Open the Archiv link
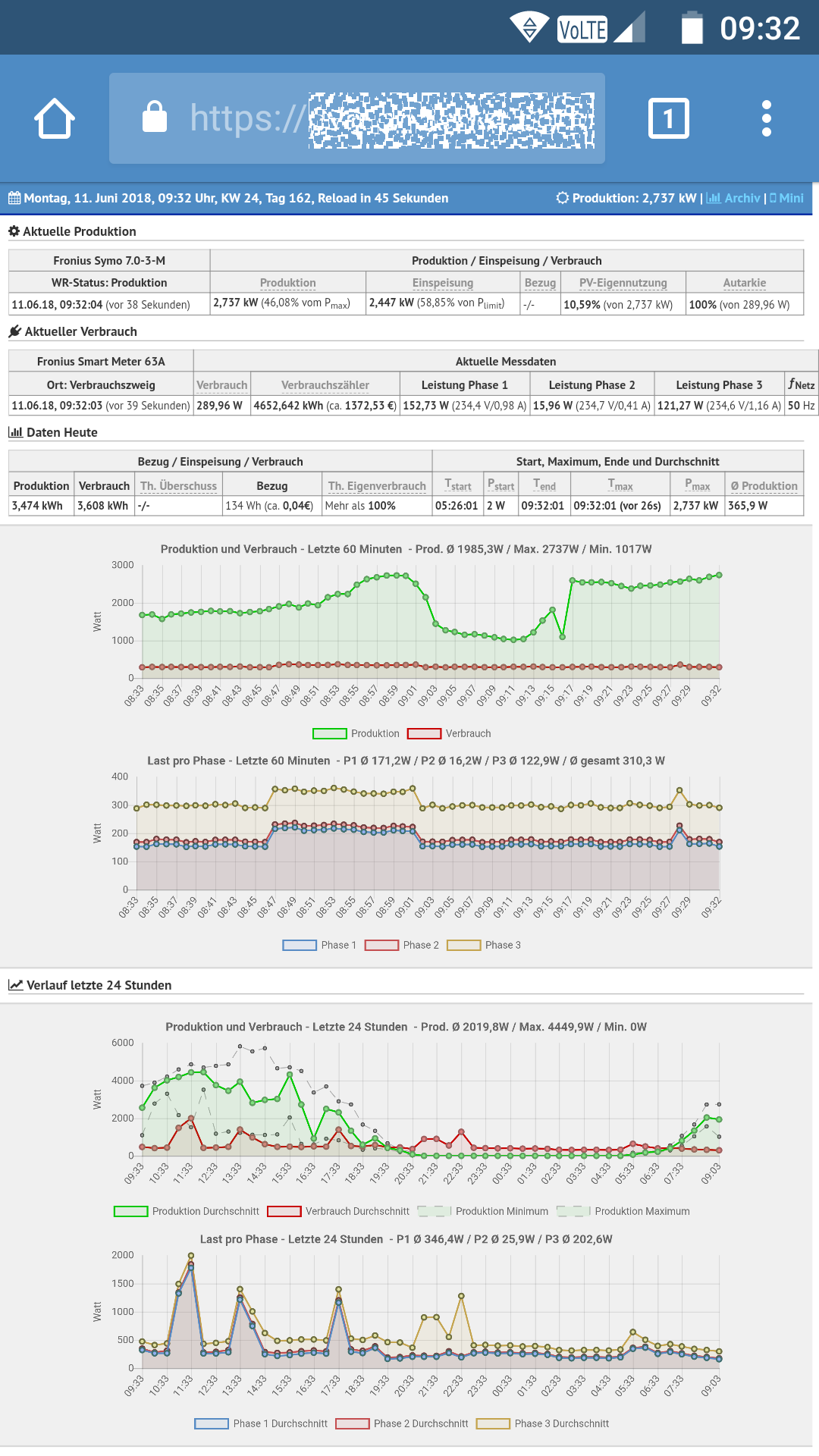The width and height of the screenshot is (819, 1456). (x=733, y=198)
